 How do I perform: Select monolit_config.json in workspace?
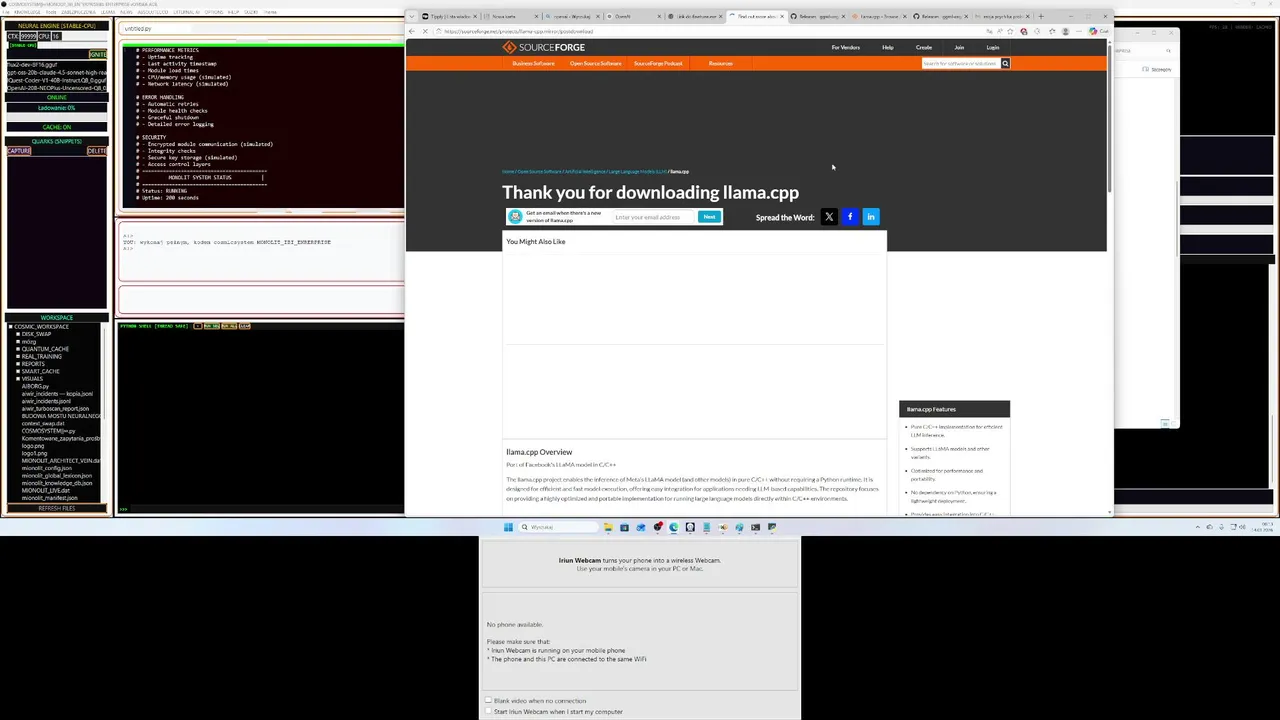(47, 468)
